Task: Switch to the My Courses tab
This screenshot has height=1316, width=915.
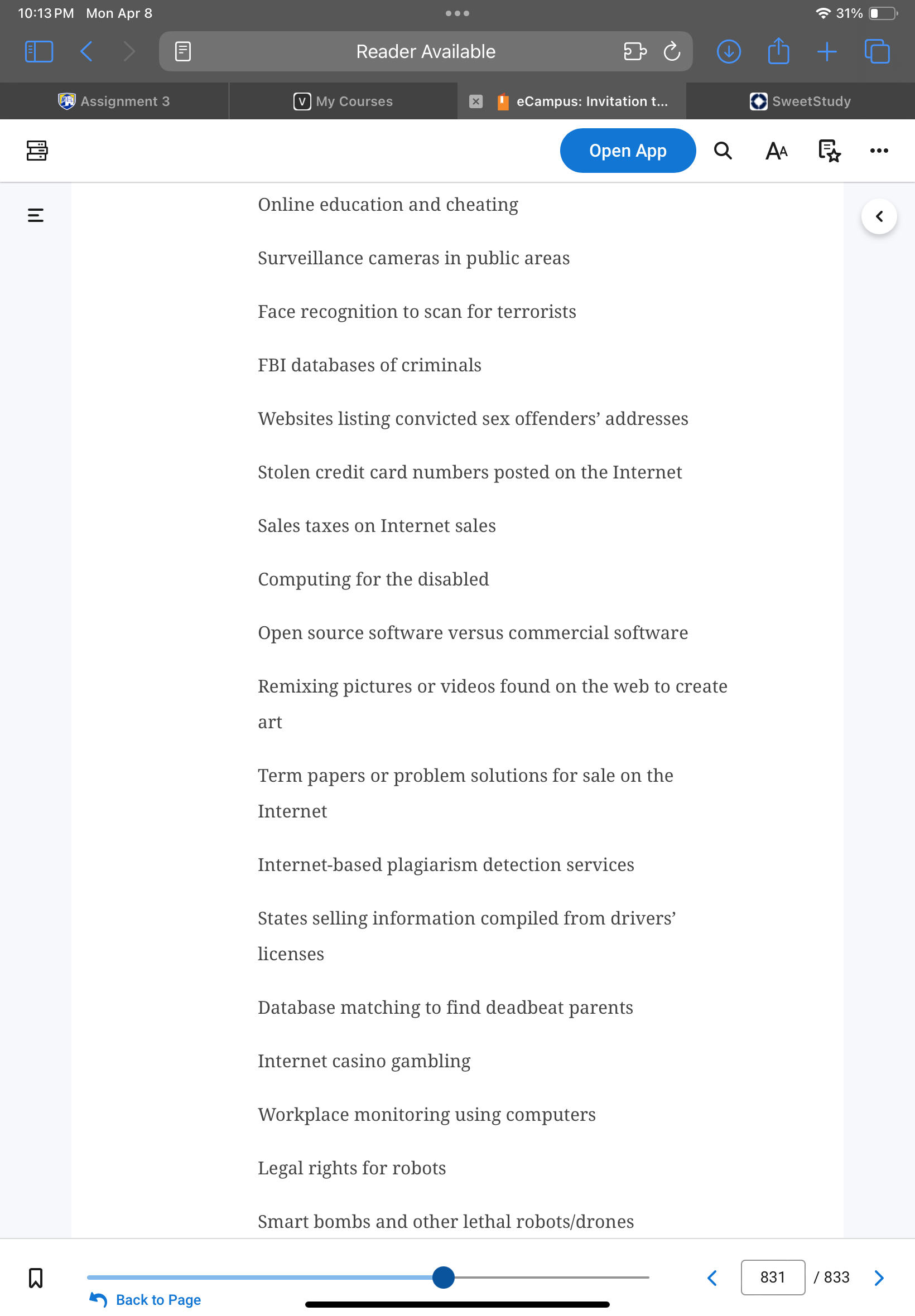Action: (x=343, y=101)
